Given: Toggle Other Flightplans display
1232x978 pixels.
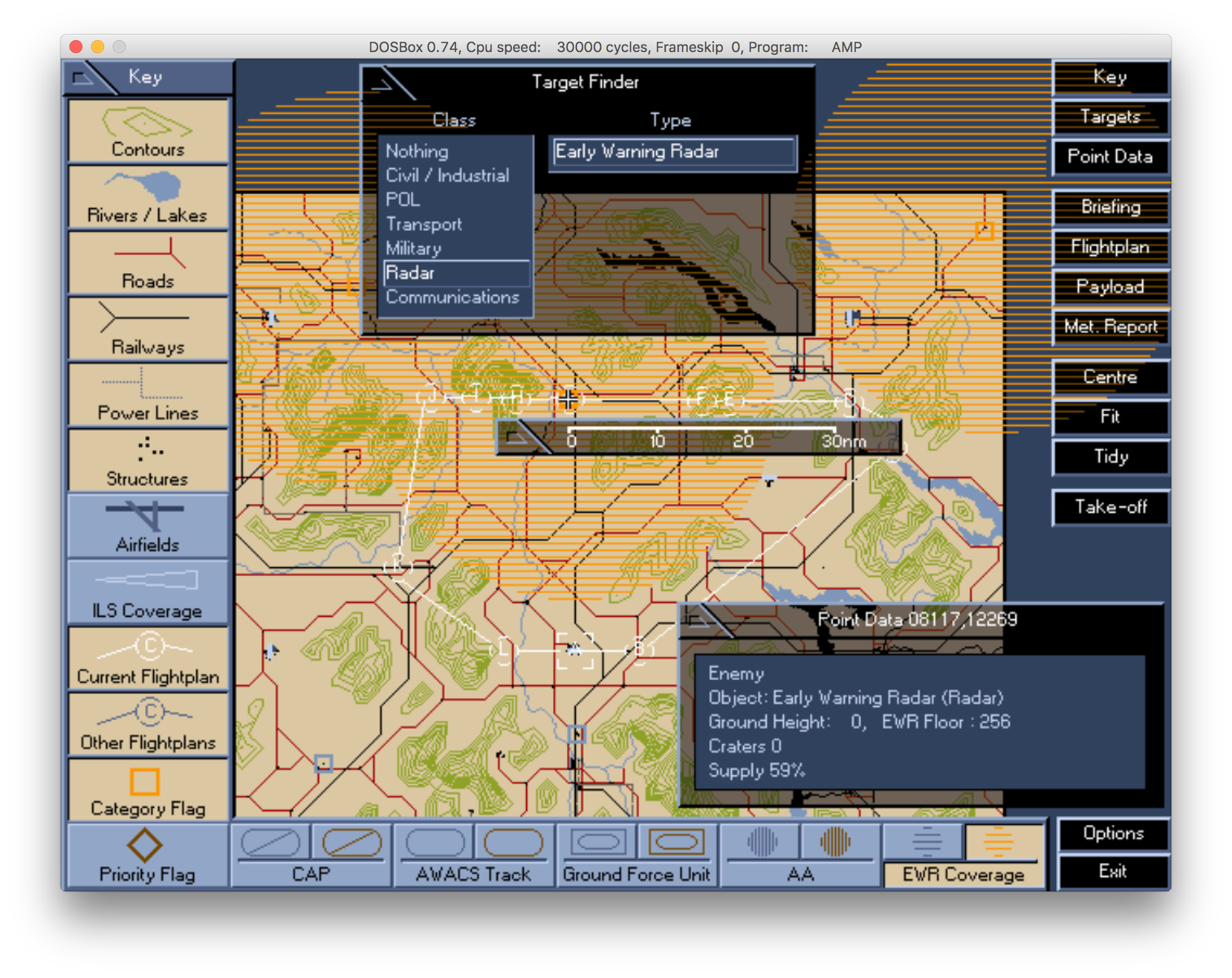Looking at the screenshot, I should (x=147, y=724).
